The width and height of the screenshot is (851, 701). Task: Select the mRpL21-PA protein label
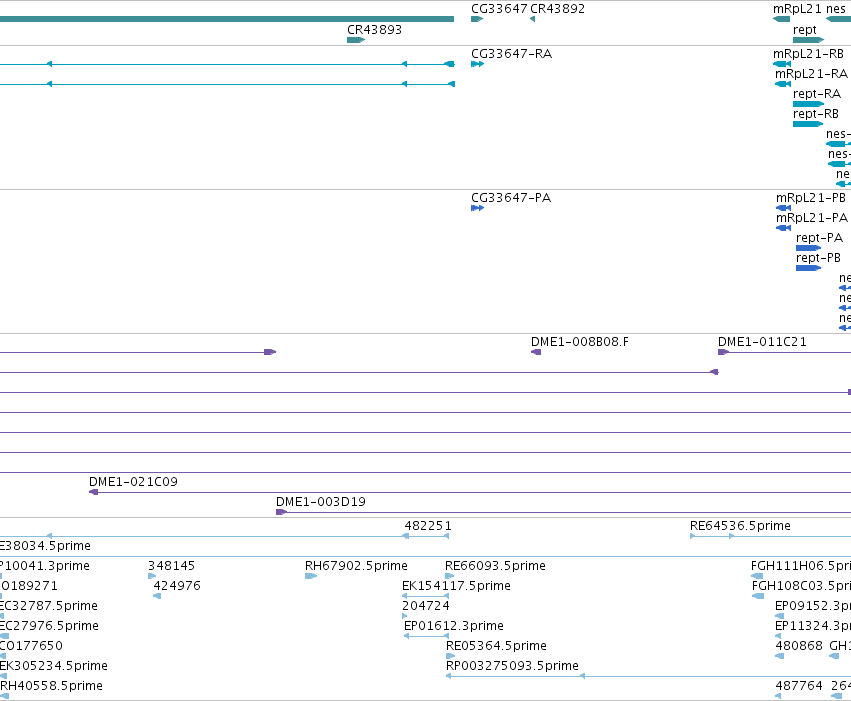812,218
